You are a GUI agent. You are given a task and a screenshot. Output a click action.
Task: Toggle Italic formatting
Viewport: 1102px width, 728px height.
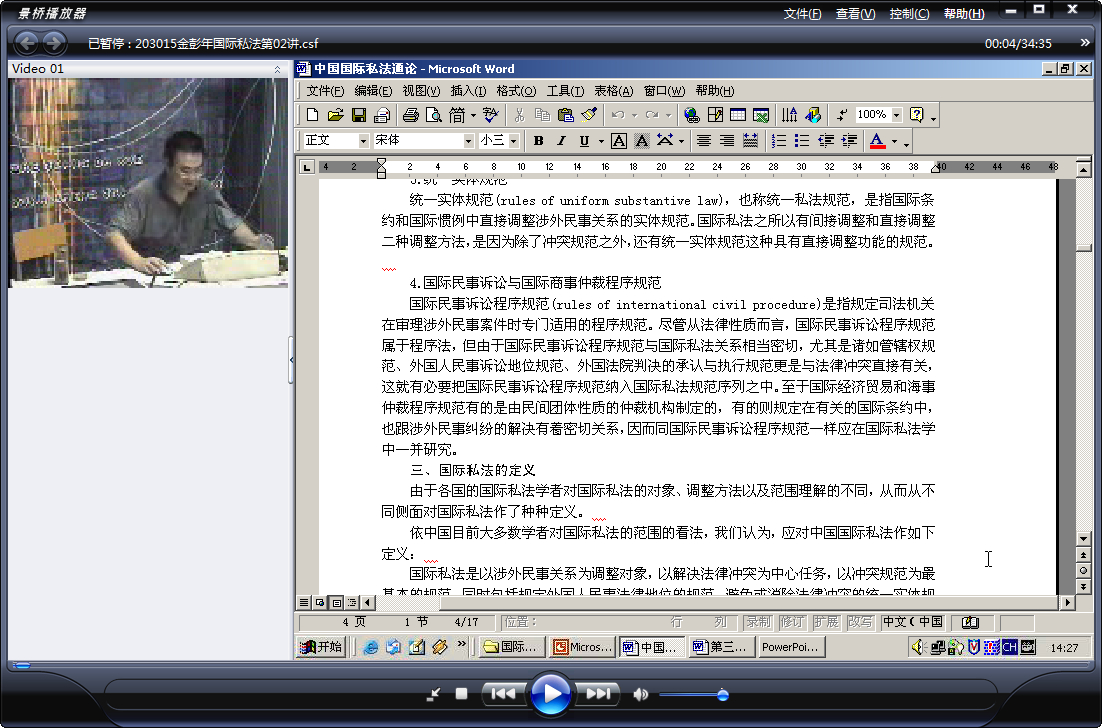pyautogui.click(x=561, y=141)
